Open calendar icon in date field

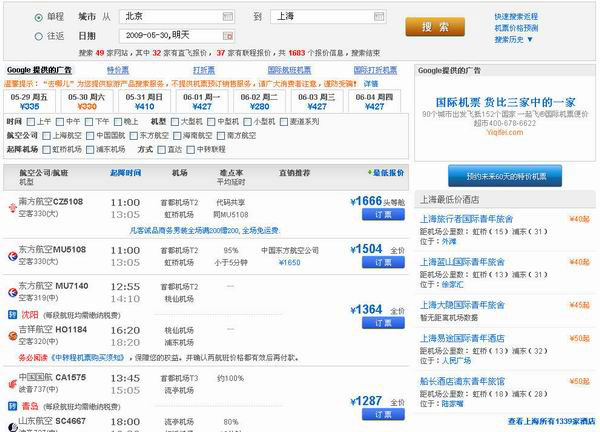coord(228,36)
